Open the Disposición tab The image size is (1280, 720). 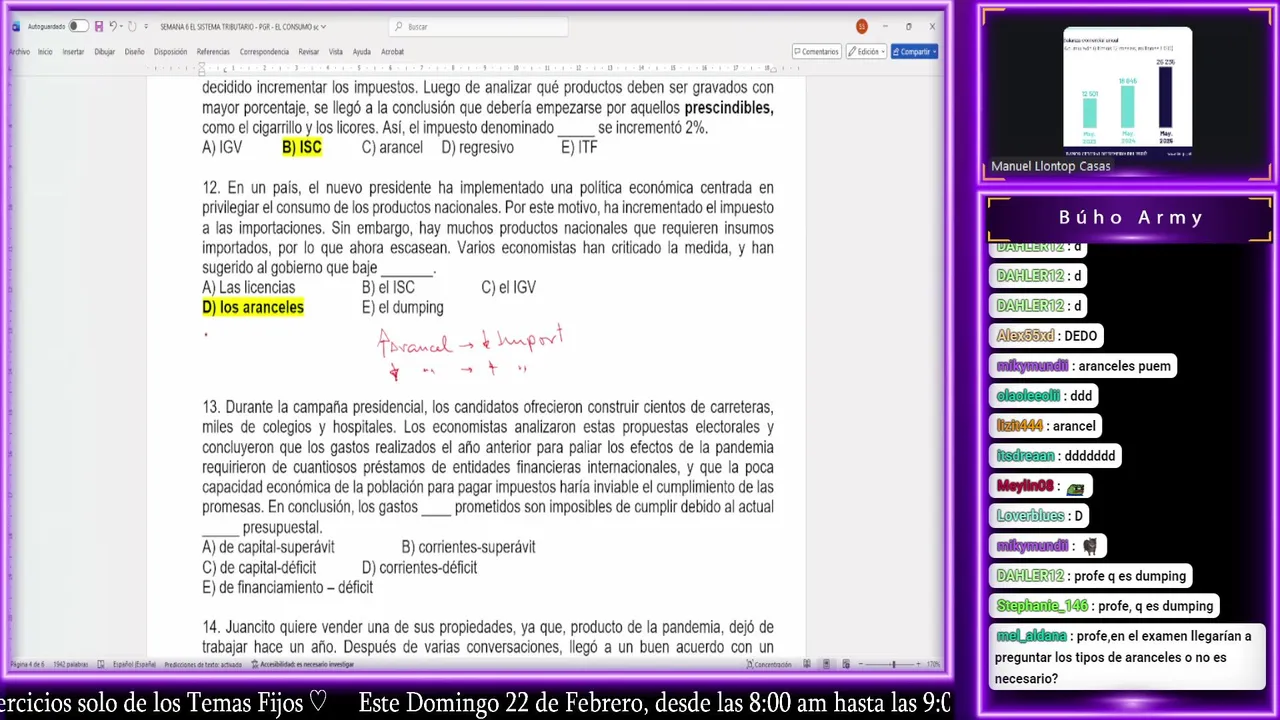170,51
